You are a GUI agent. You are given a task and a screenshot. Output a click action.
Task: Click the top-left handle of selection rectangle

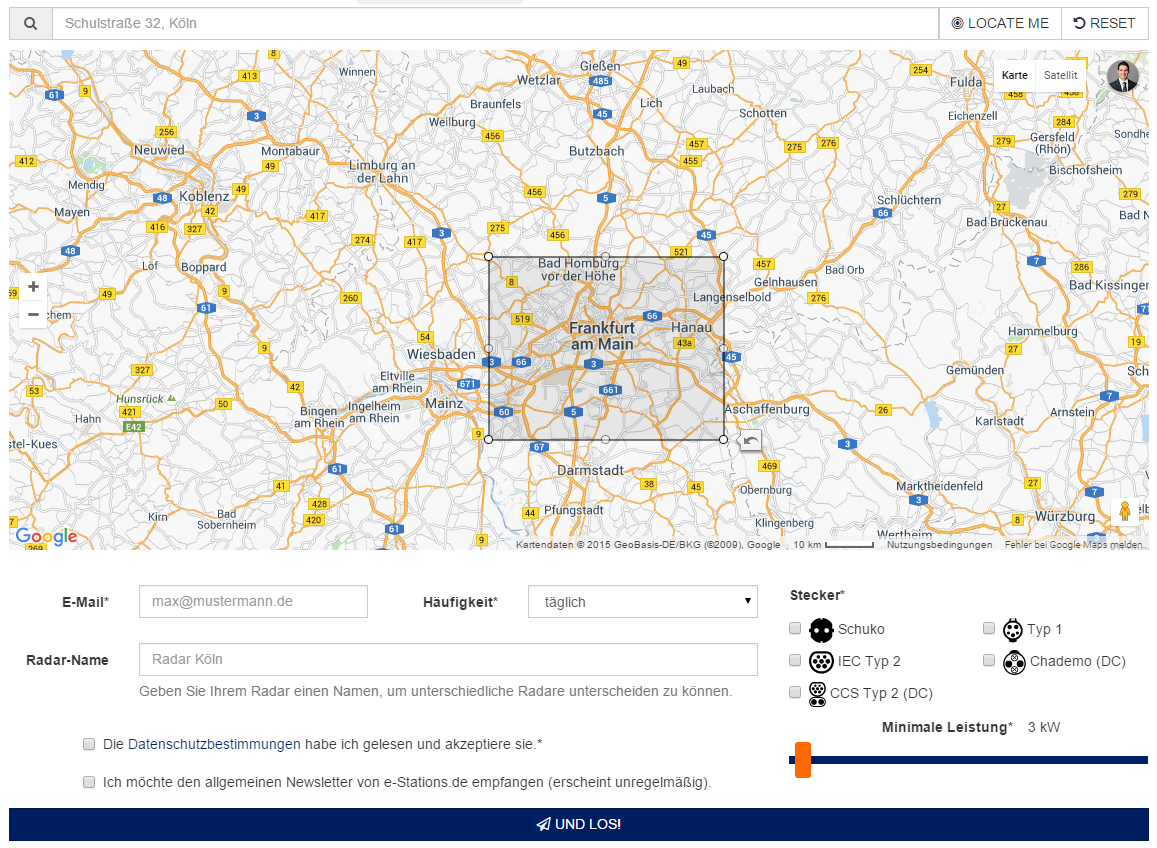pos(488,256)
